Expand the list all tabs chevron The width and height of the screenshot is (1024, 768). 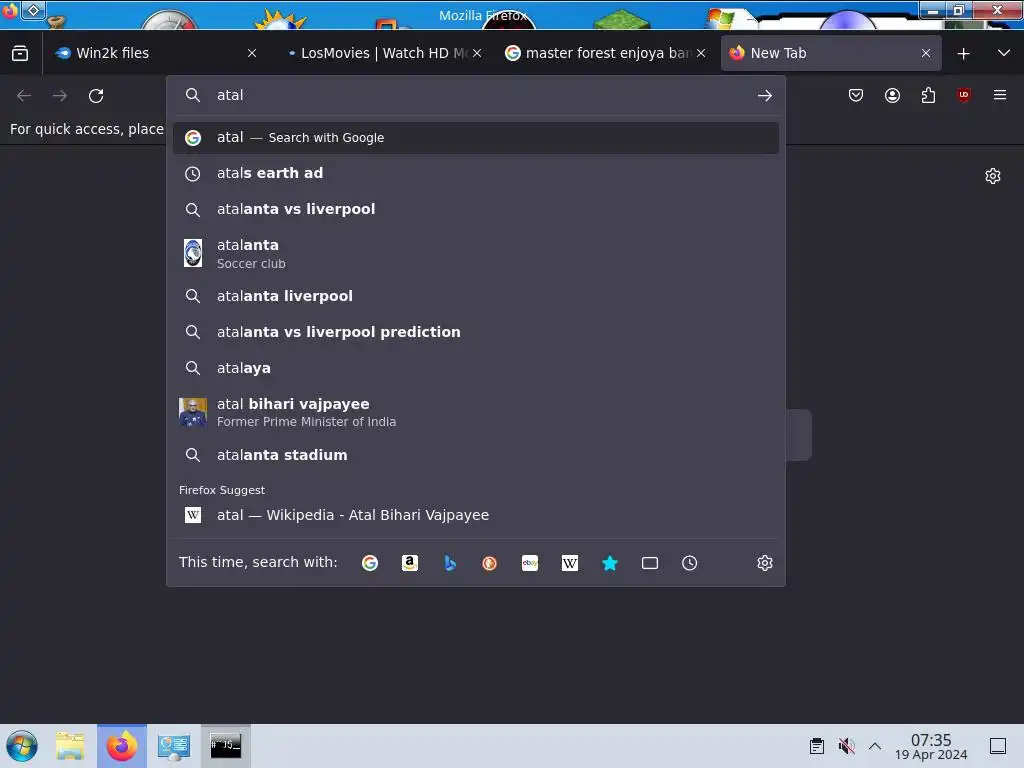coord(1004,54)
